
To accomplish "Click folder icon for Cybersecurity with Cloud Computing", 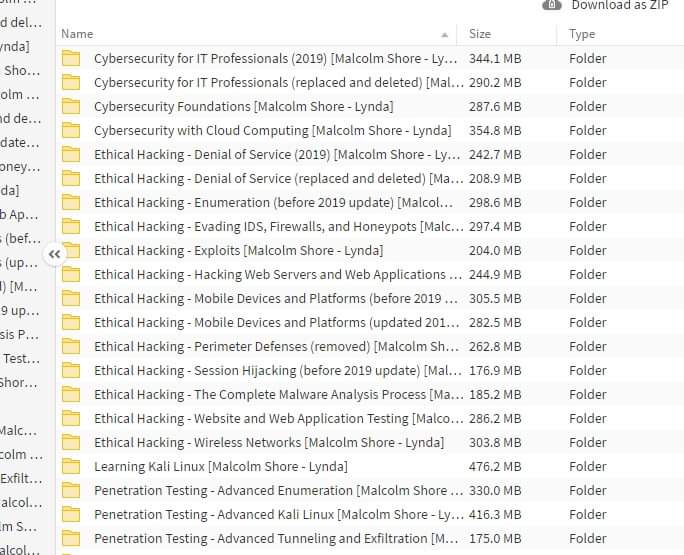I will (71, 130).
